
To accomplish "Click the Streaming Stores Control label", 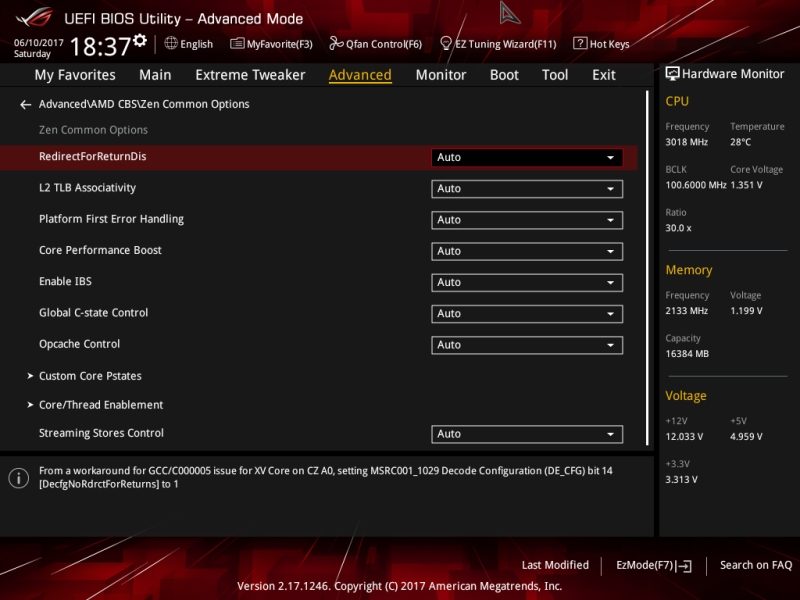I will (102, 433).
